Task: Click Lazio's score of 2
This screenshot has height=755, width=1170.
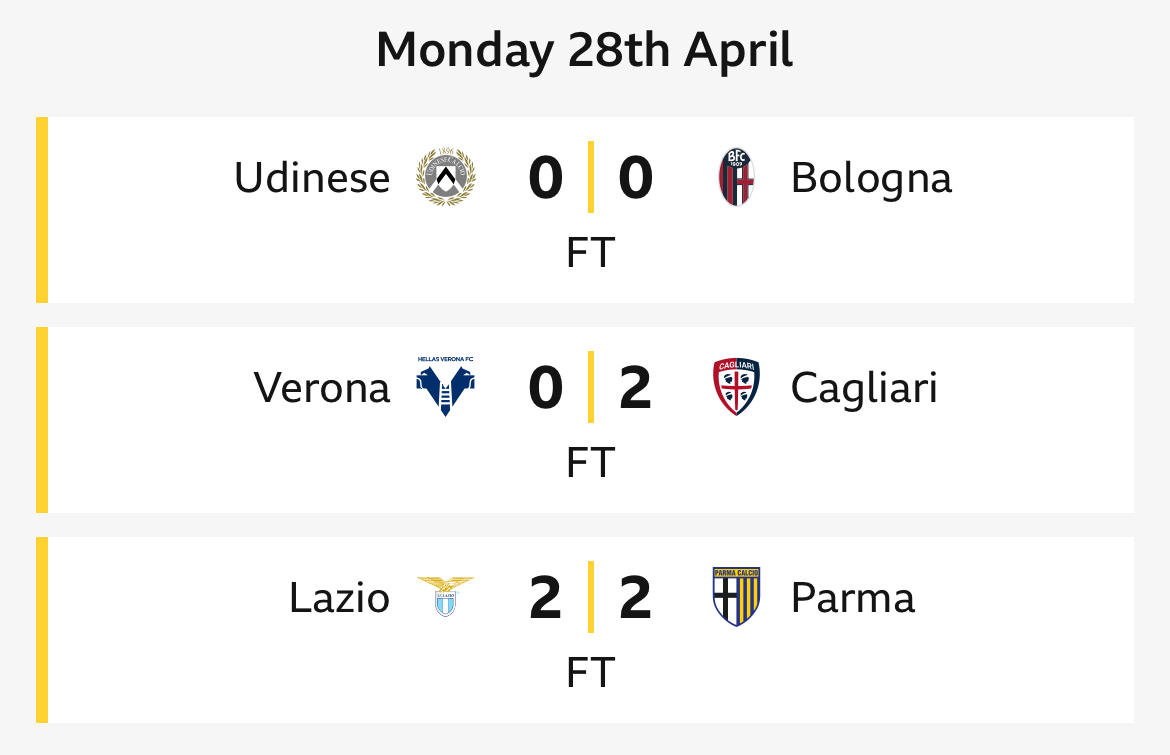Action: 545,598
